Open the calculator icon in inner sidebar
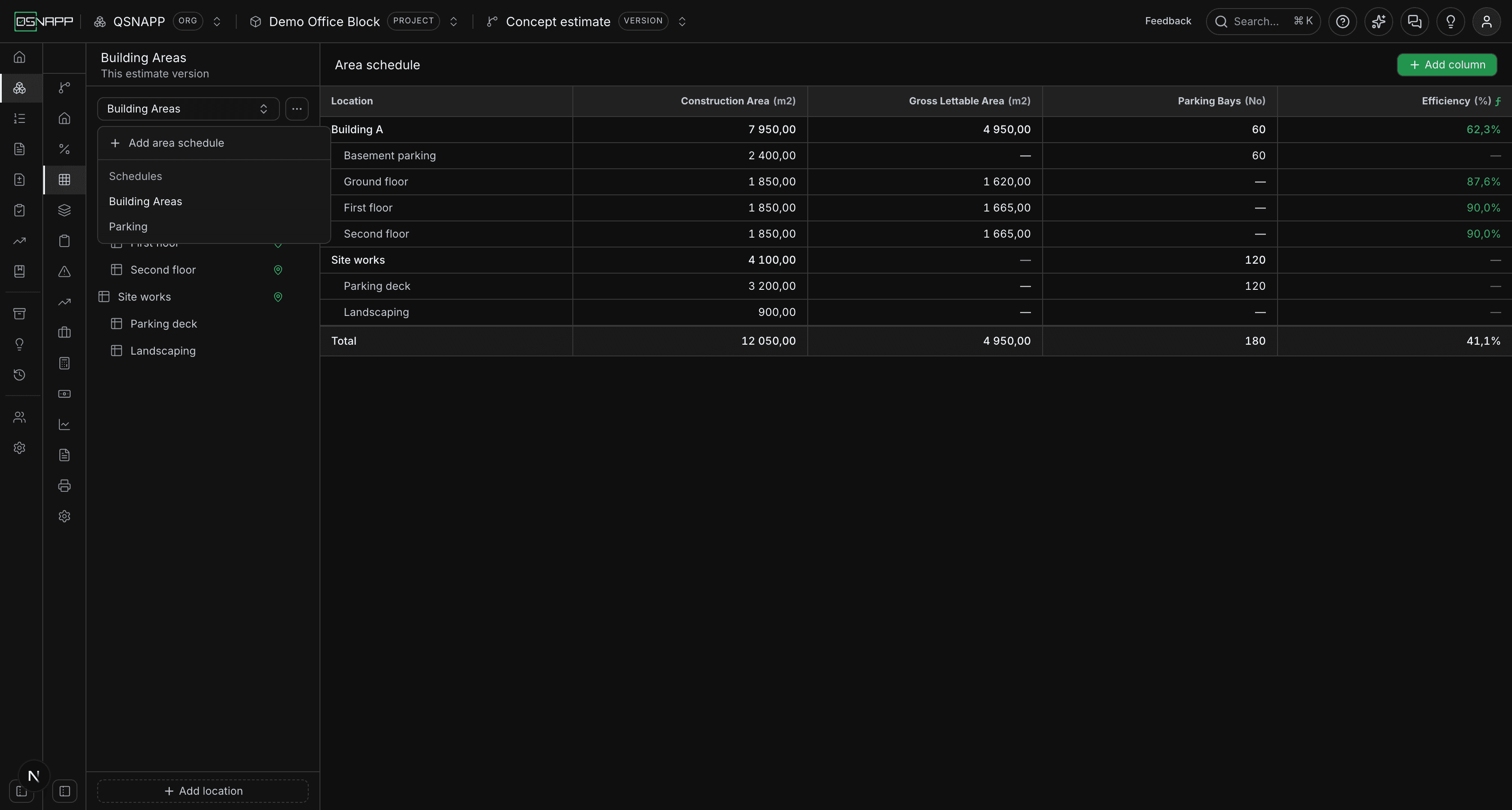The height and width of the screenshot is (810, 1512). tap(64, 363)
